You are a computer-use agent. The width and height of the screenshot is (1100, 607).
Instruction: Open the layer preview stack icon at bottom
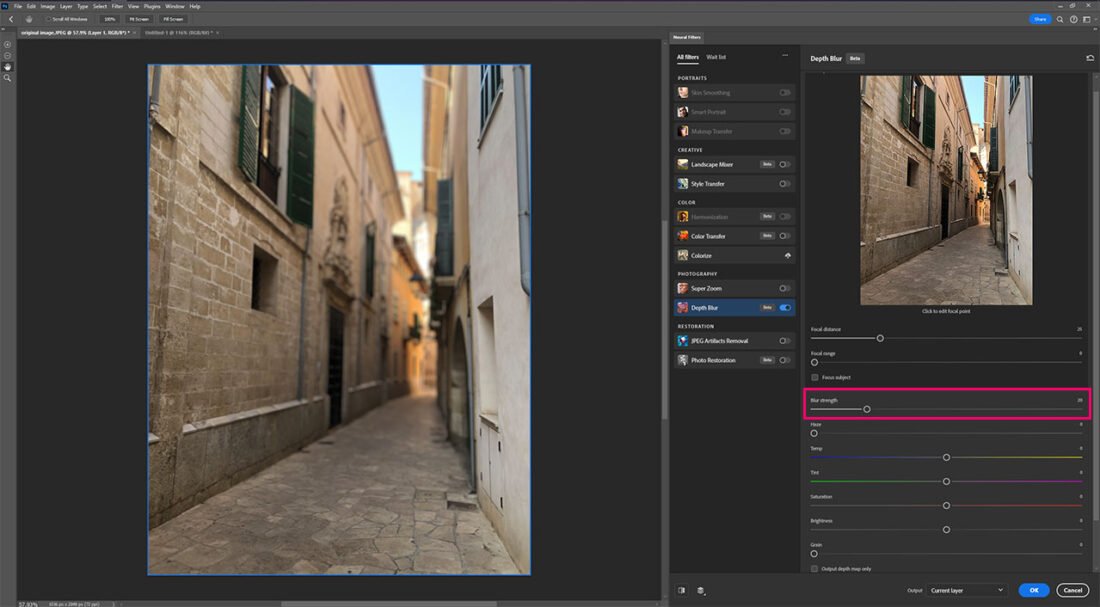click(x=700, y=590)
